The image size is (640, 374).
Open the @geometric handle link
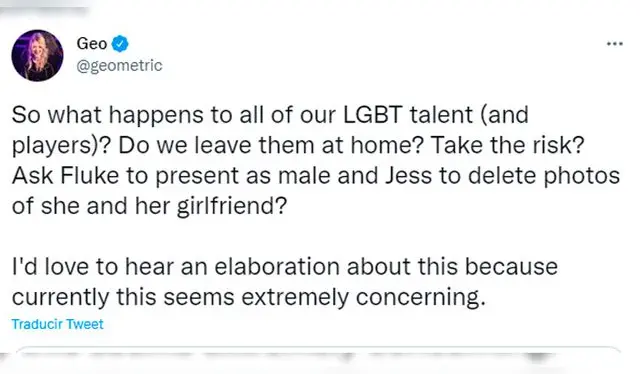tap(119, 65)
